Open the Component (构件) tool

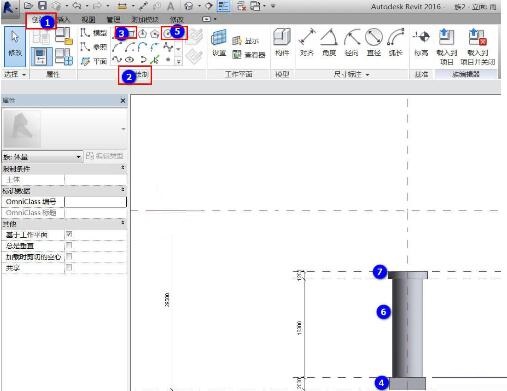[x=282, y=42]
